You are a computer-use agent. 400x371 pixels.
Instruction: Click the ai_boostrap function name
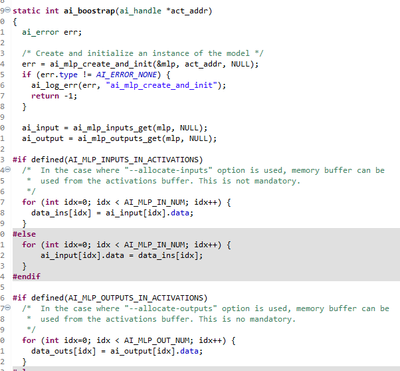click(90, 11)
